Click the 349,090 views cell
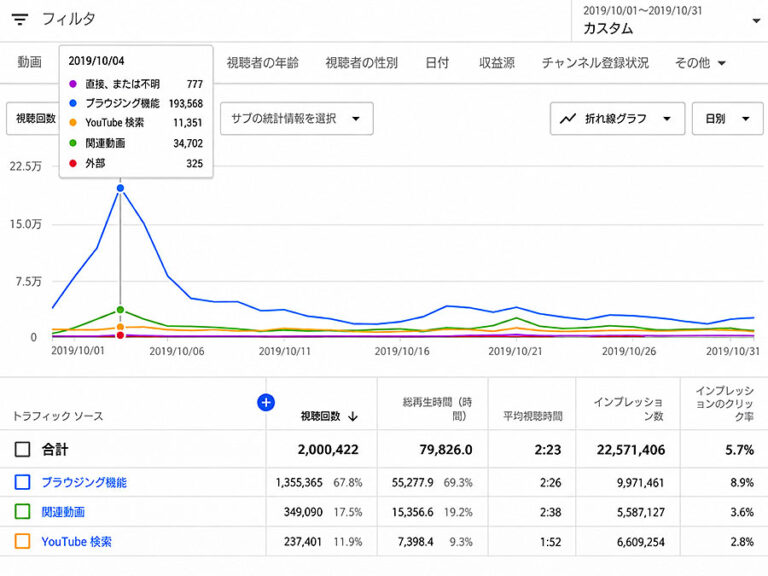Image resolution: width=768 pixels, height=576 pixels. (303, 512)
